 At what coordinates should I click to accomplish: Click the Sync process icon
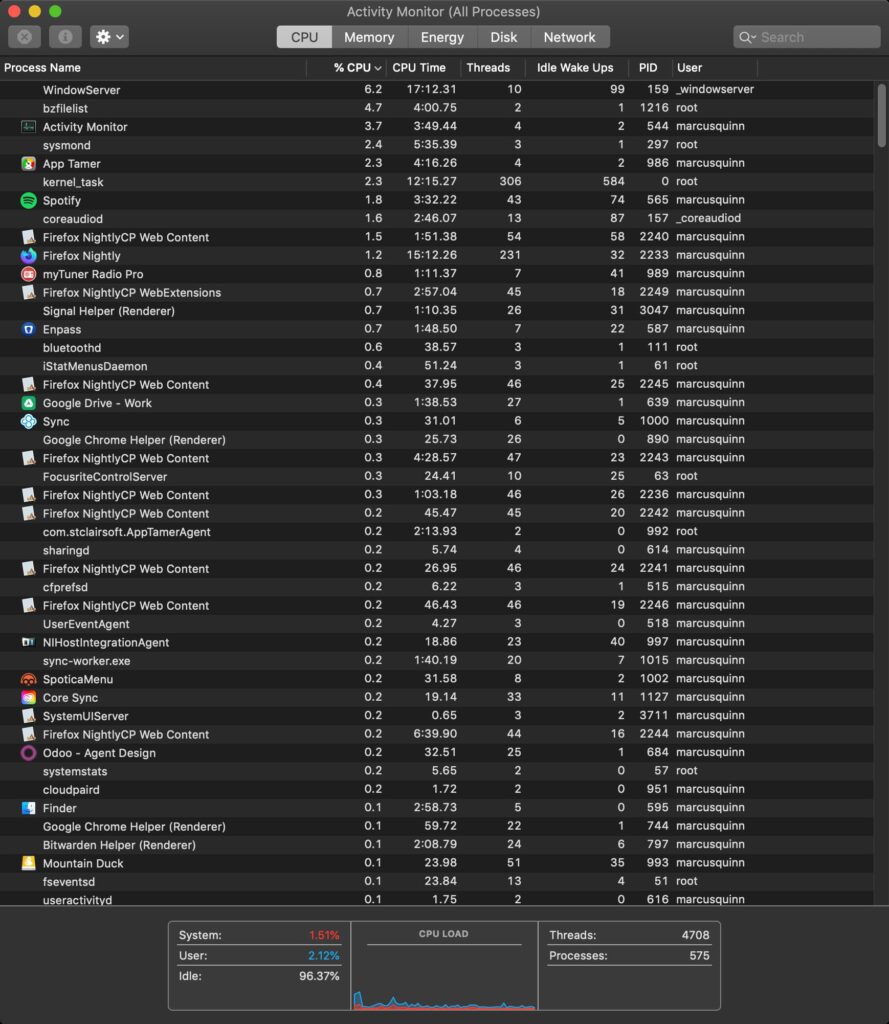[28, 421]
